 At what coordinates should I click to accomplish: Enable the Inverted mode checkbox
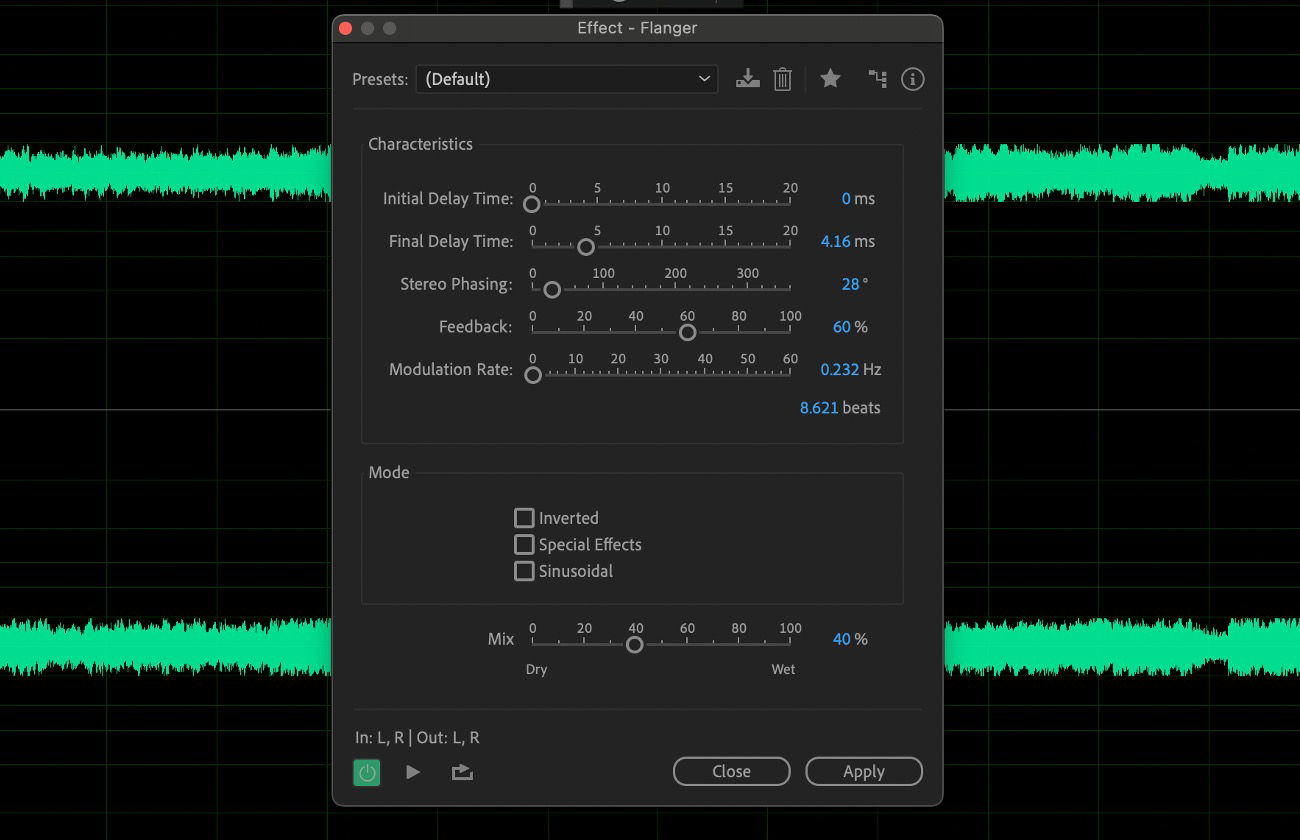point(524,518)
